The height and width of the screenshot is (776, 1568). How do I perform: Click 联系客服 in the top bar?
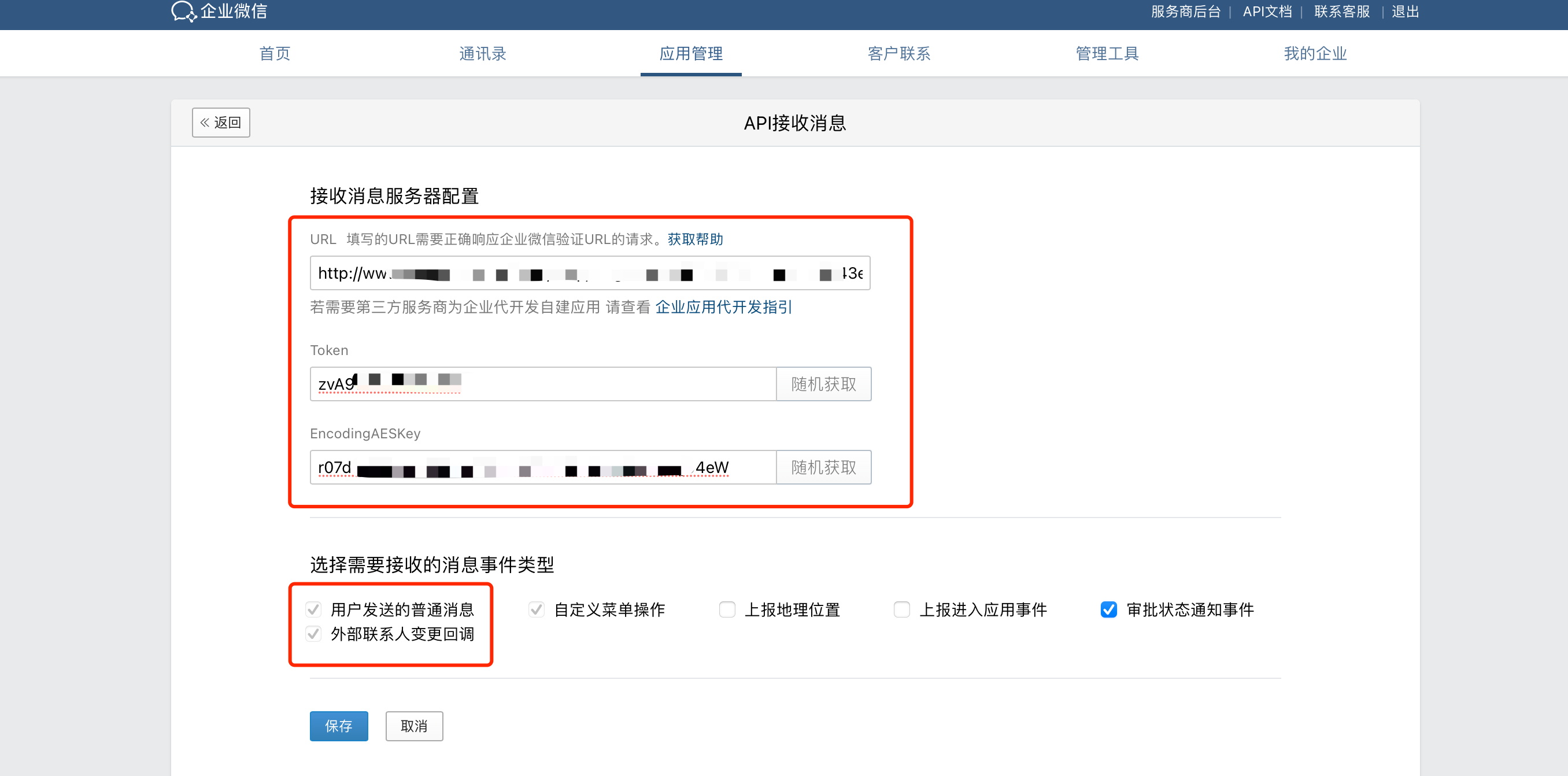(x=1341, y=12)
